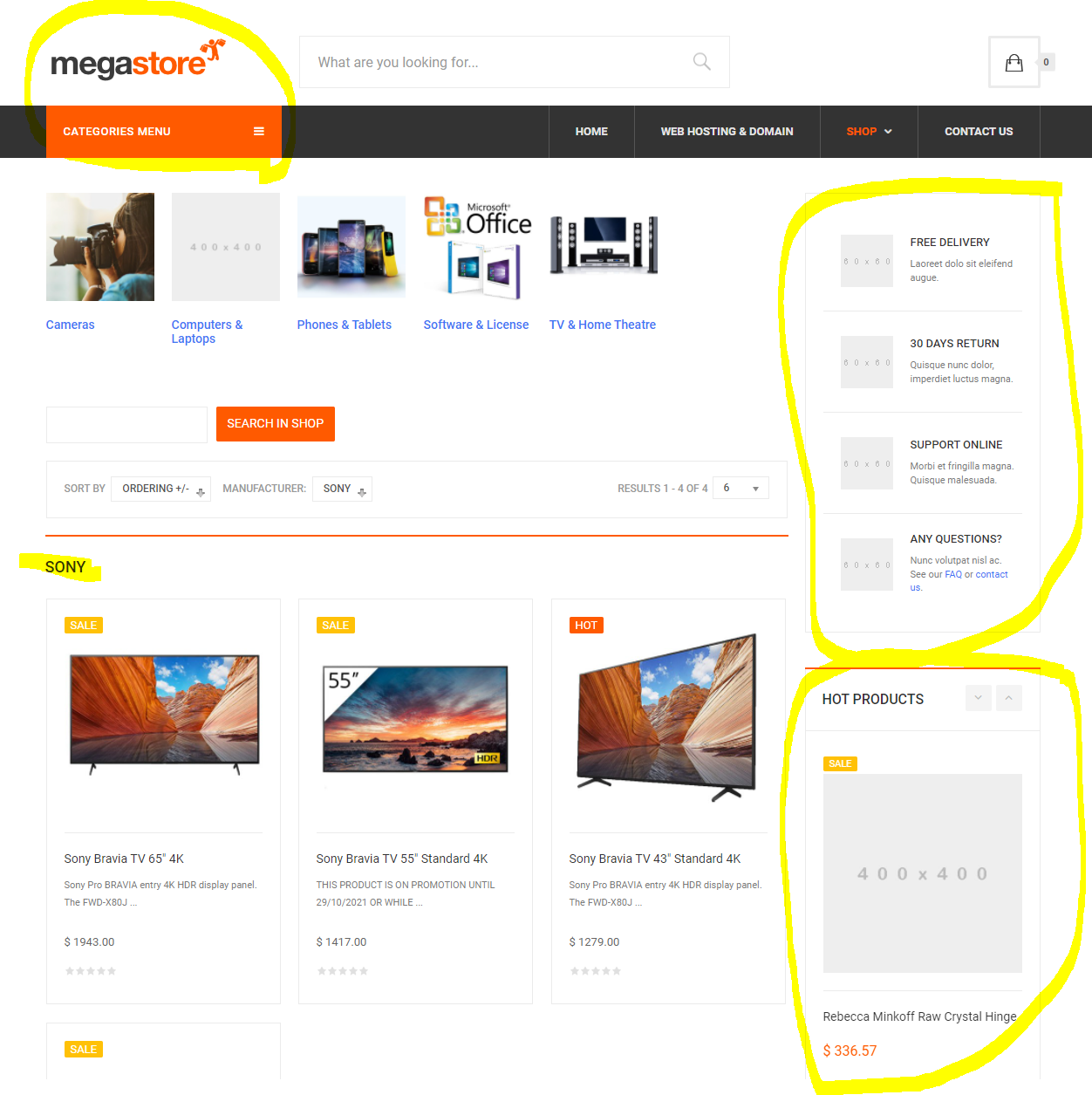Click the 30 Days Return heading
1092x1095 pixels.
pos(955,344)
